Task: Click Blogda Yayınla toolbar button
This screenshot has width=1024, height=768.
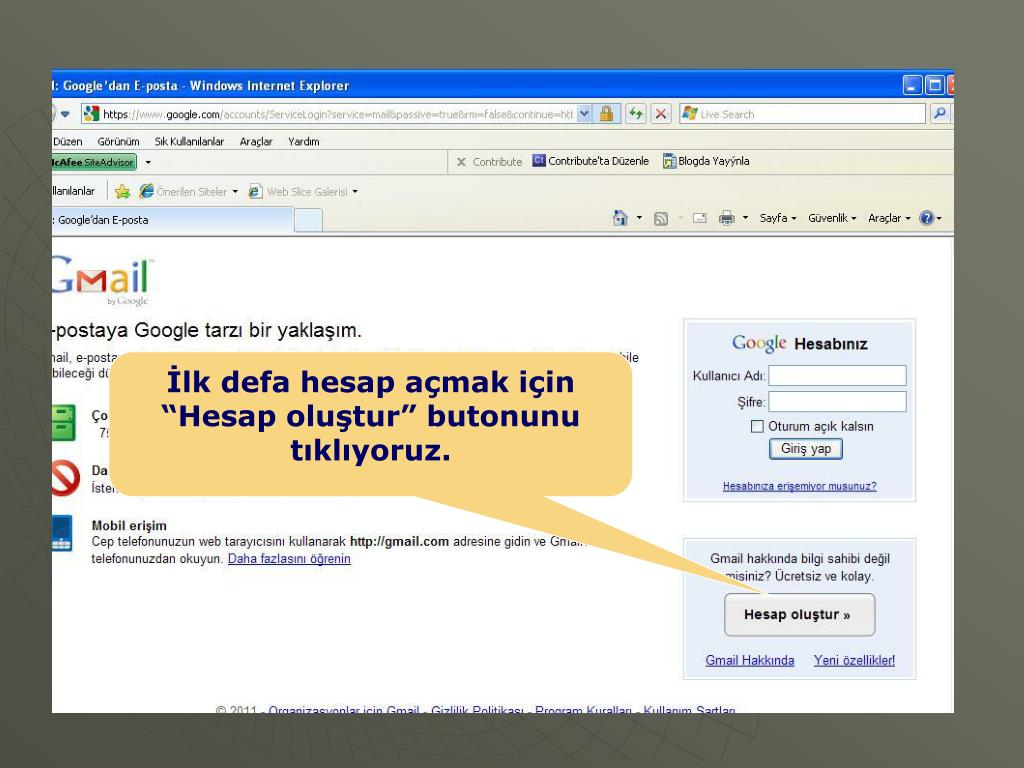Action: point(706,161)
